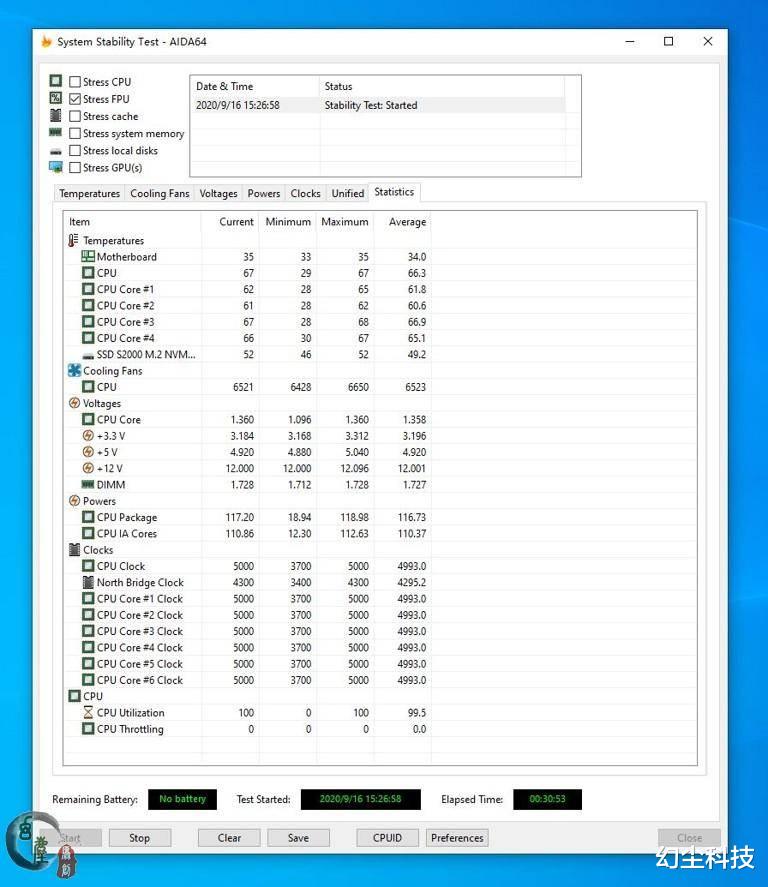Click the lightning icon of Powers group
Image resolution: width=768 pixels, height=887 pixels.
click(74, 501)
